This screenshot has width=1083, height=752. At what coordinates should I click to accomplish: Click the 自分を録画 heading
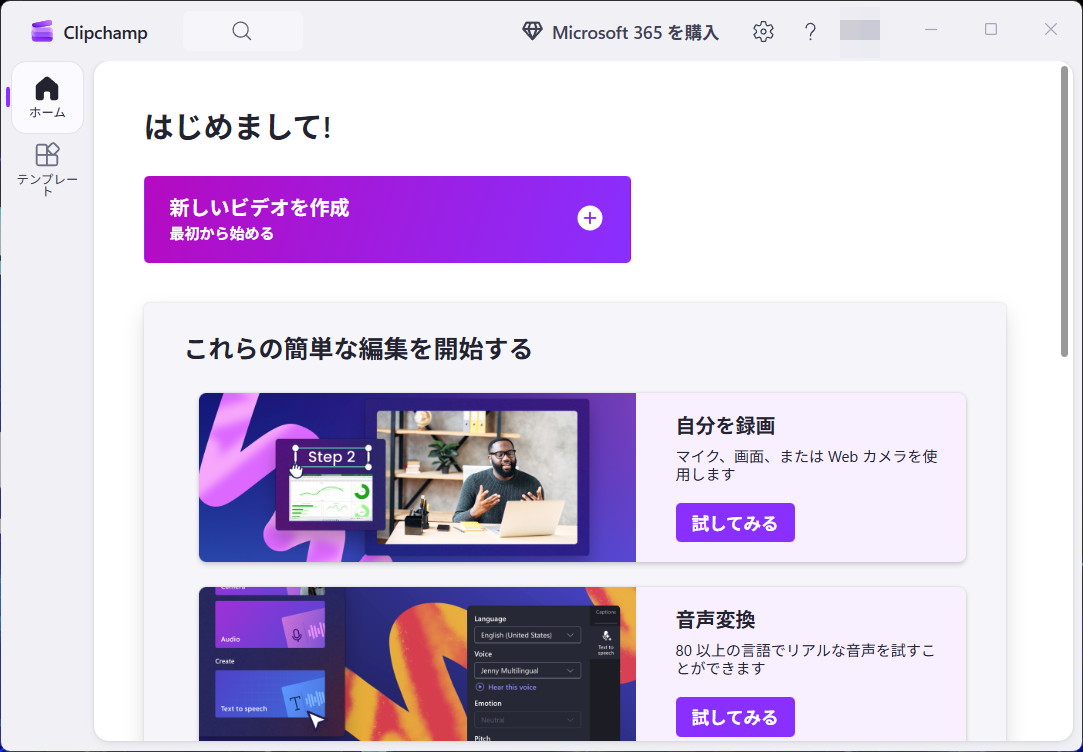[725, 426]
